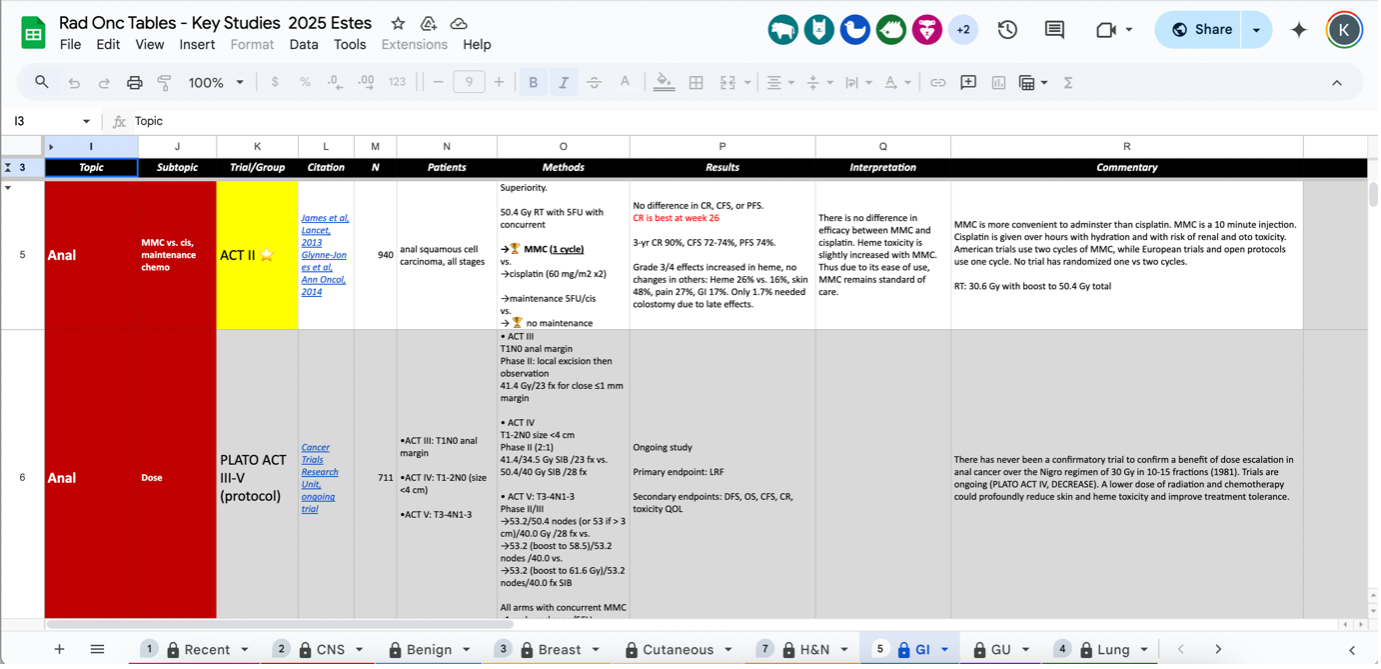Decrease font size with minus button
Viewport: 1381px width, 669px height.
point(438,82)
